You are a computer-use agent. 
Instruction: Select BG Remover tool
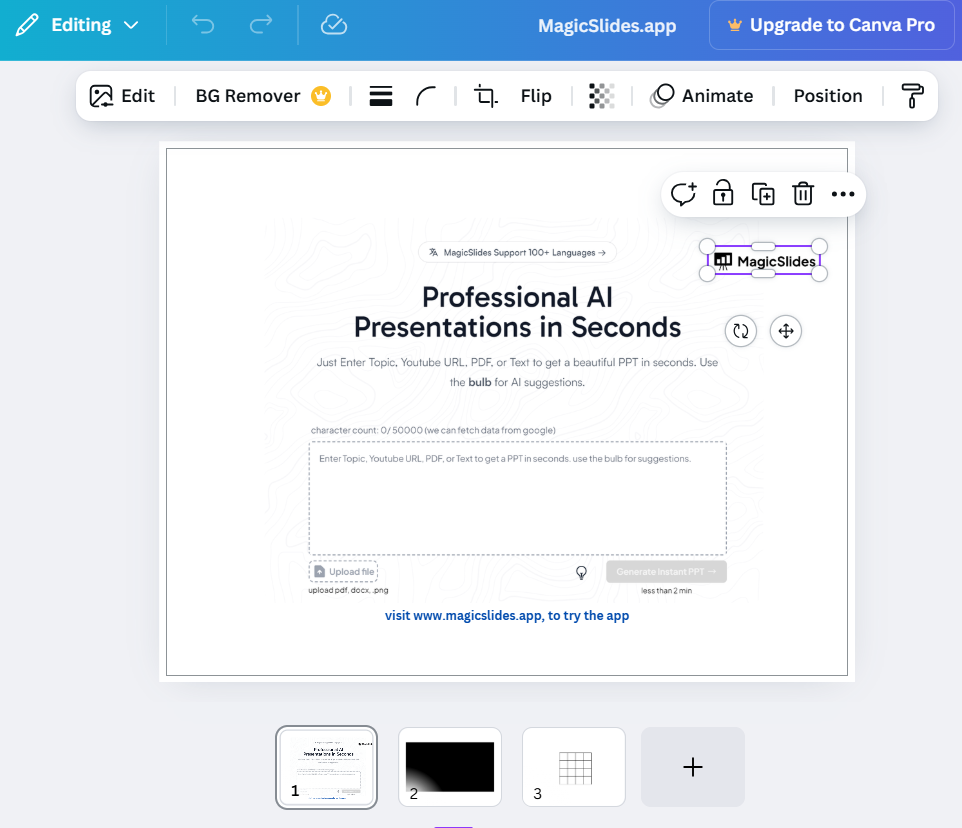coord(263,96)
